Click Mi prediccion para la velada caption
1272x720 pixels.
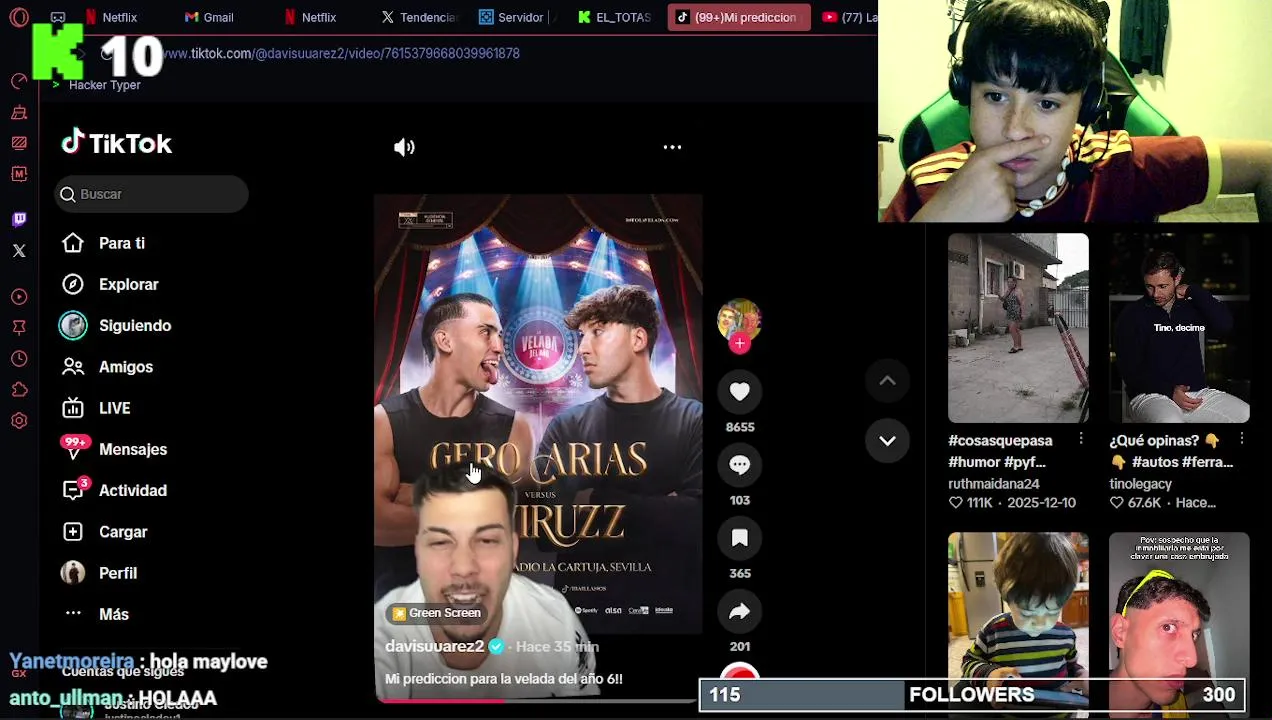point(504,679)
